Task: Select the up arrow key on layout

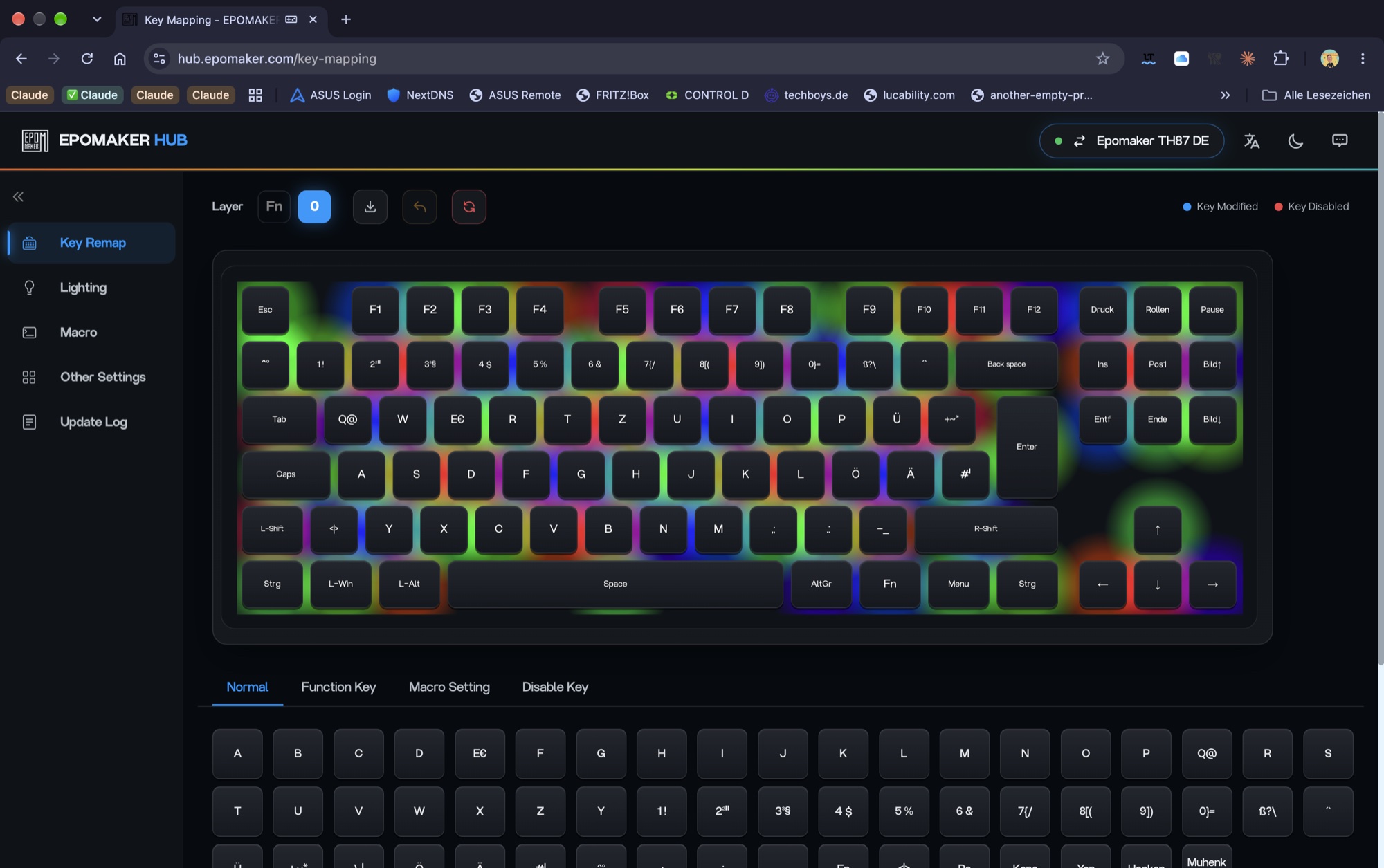Action: pos(1157,530)
